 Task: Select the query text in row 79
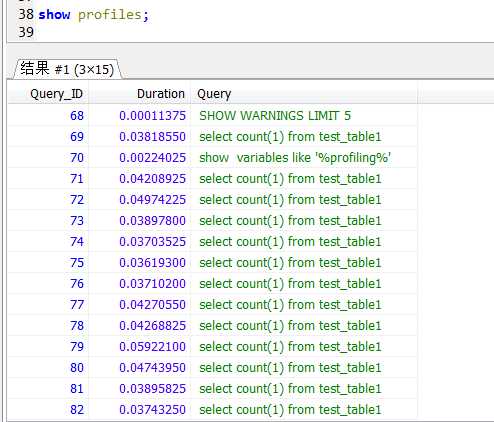coord(290,347)
